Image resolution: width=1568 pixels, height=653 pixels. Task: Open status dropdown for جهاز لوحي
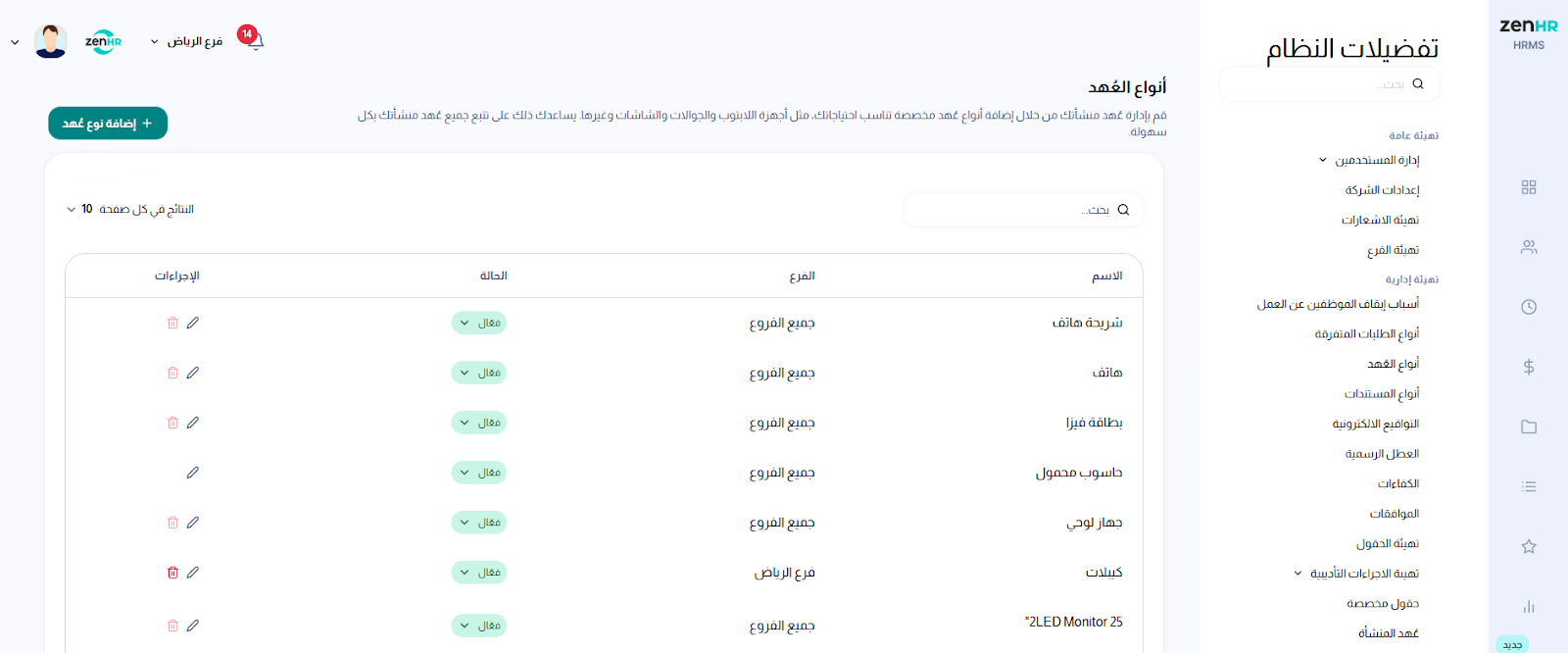pos(479,523)
